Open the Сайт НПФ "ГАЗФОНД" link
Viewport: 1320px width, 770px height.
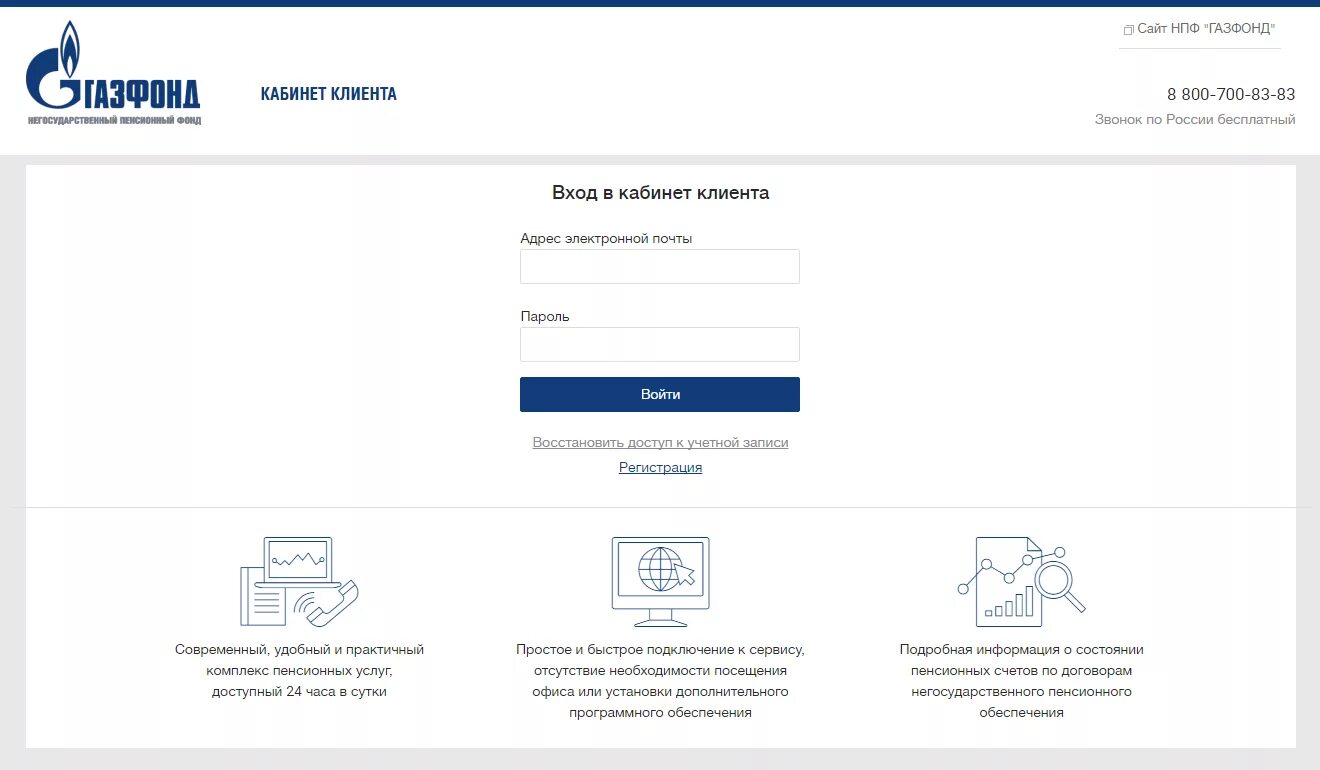click(x=1206, y=29)
